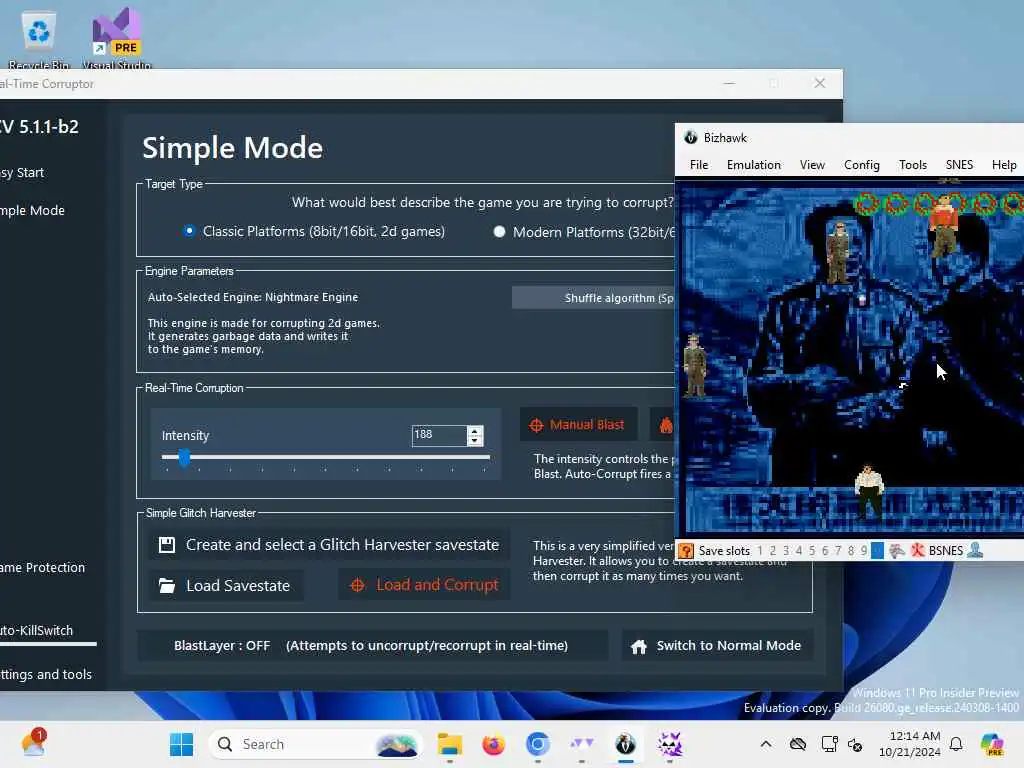Image resolution: width=1024 pixels, height=768 pixels.
Task: Select Modern Platforms radio button
Action: 500,232
